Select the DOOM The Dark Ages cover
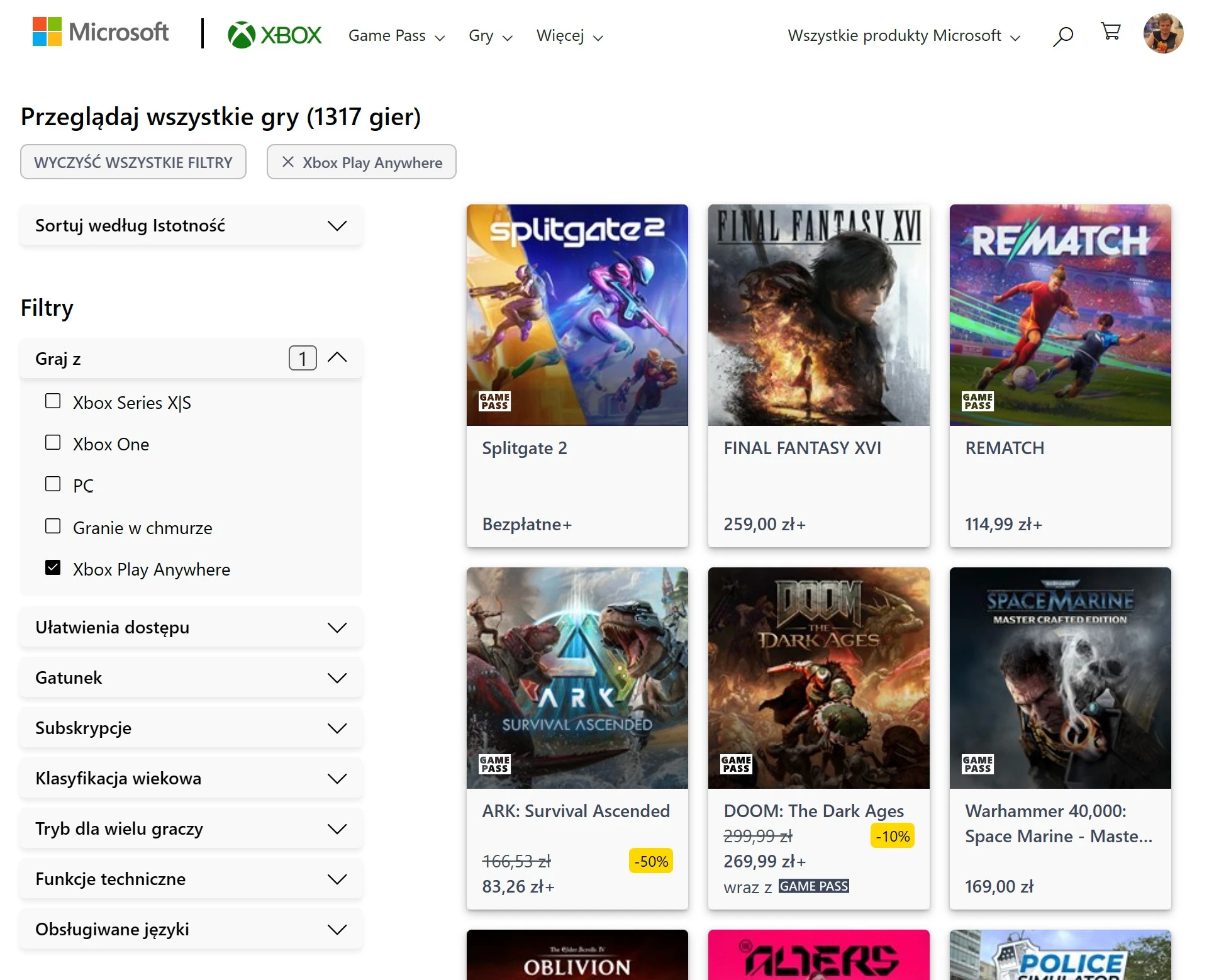This screenshot has height=980, width=1214. pos(819,678)
